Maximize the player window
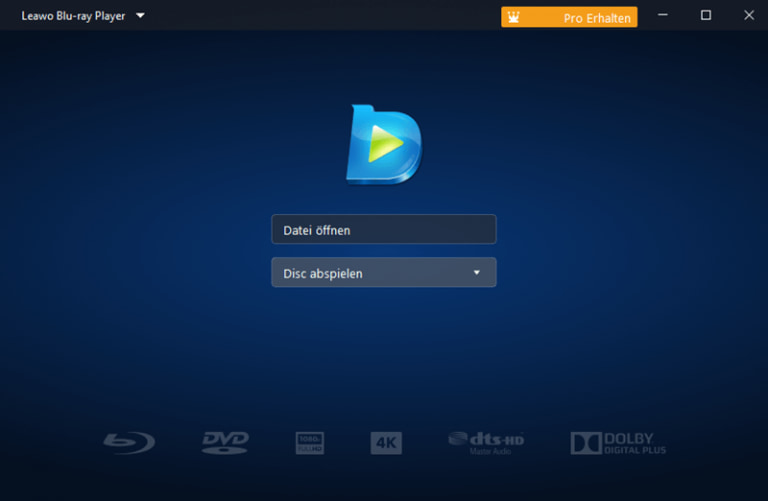768x501 pixels. point(706,15)
